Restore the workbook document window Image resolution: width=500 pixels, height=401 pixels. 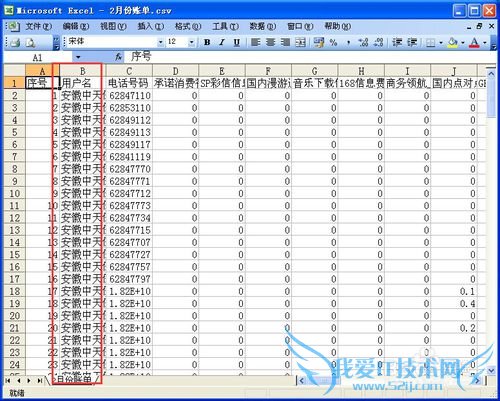pos(480,26)
